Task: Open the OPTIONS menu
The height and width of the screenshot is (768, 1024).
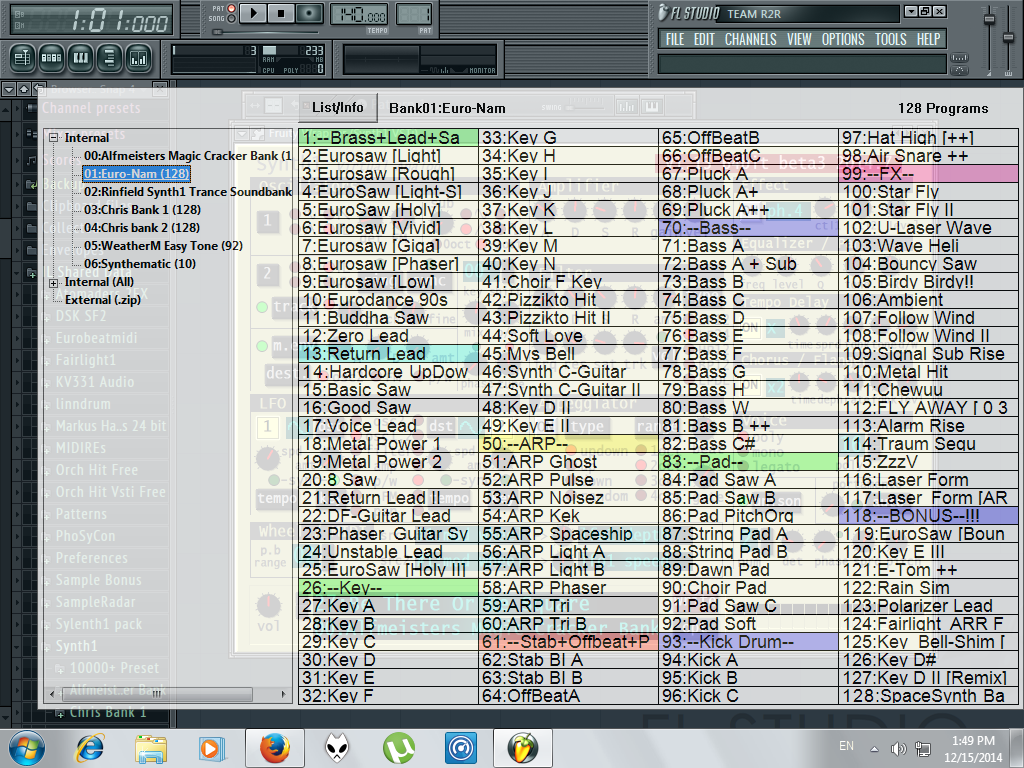Action: 842,39
